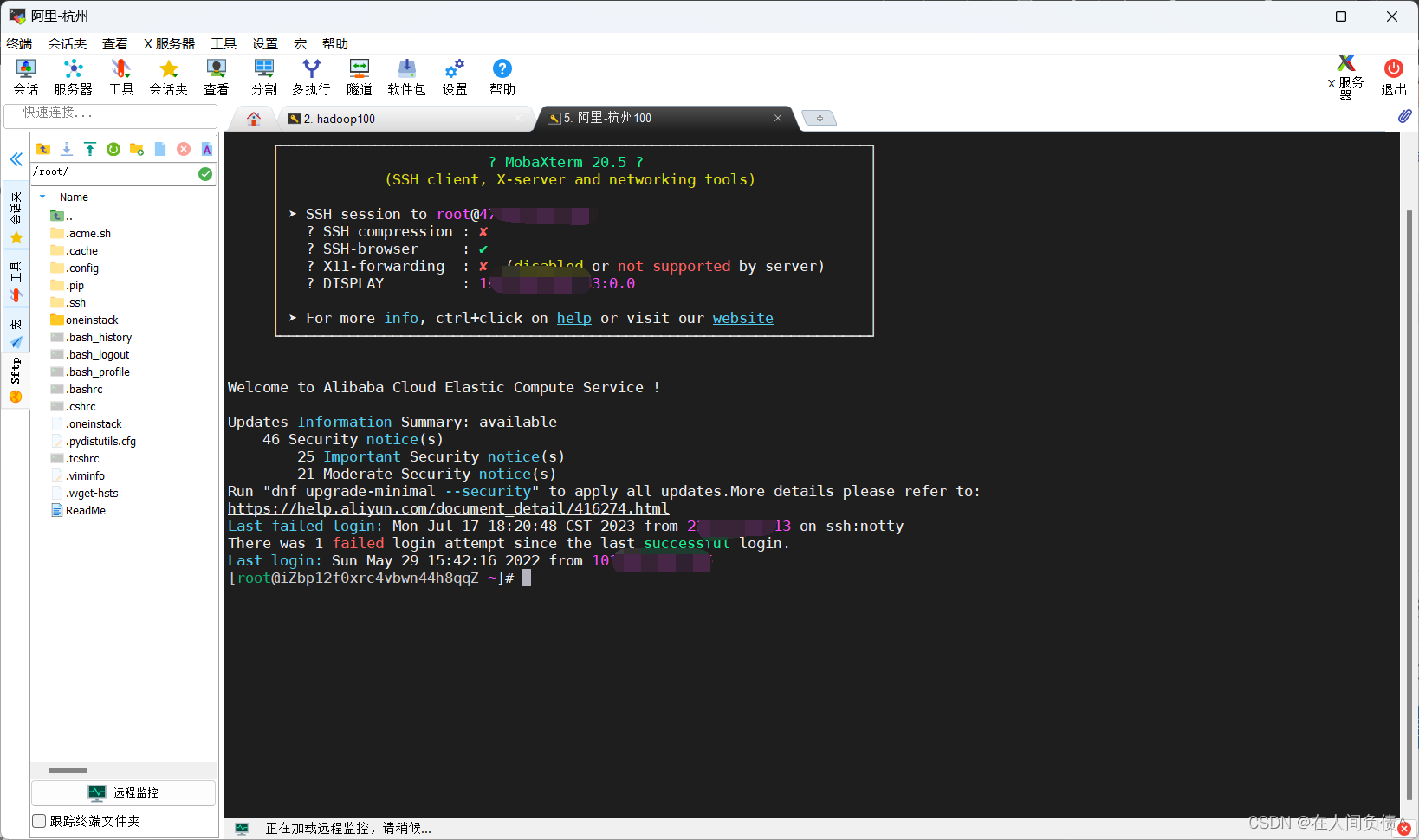Create new file in SFTP browser
1419x840 pixels.
click(x=160, y=149)
